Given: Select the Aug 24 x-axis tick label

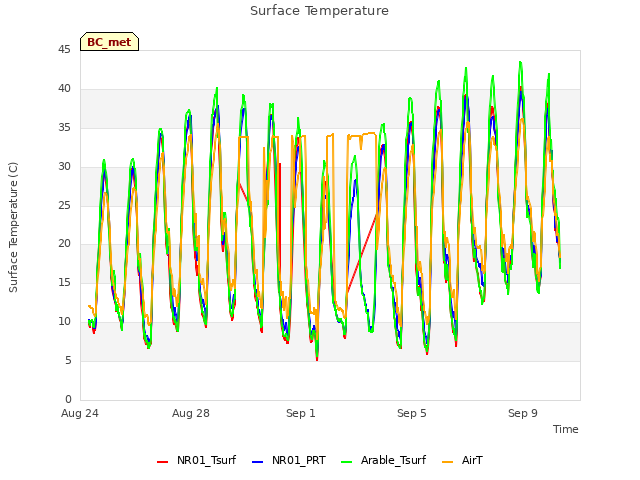Looking at the screenshot, I should point(80,413).
